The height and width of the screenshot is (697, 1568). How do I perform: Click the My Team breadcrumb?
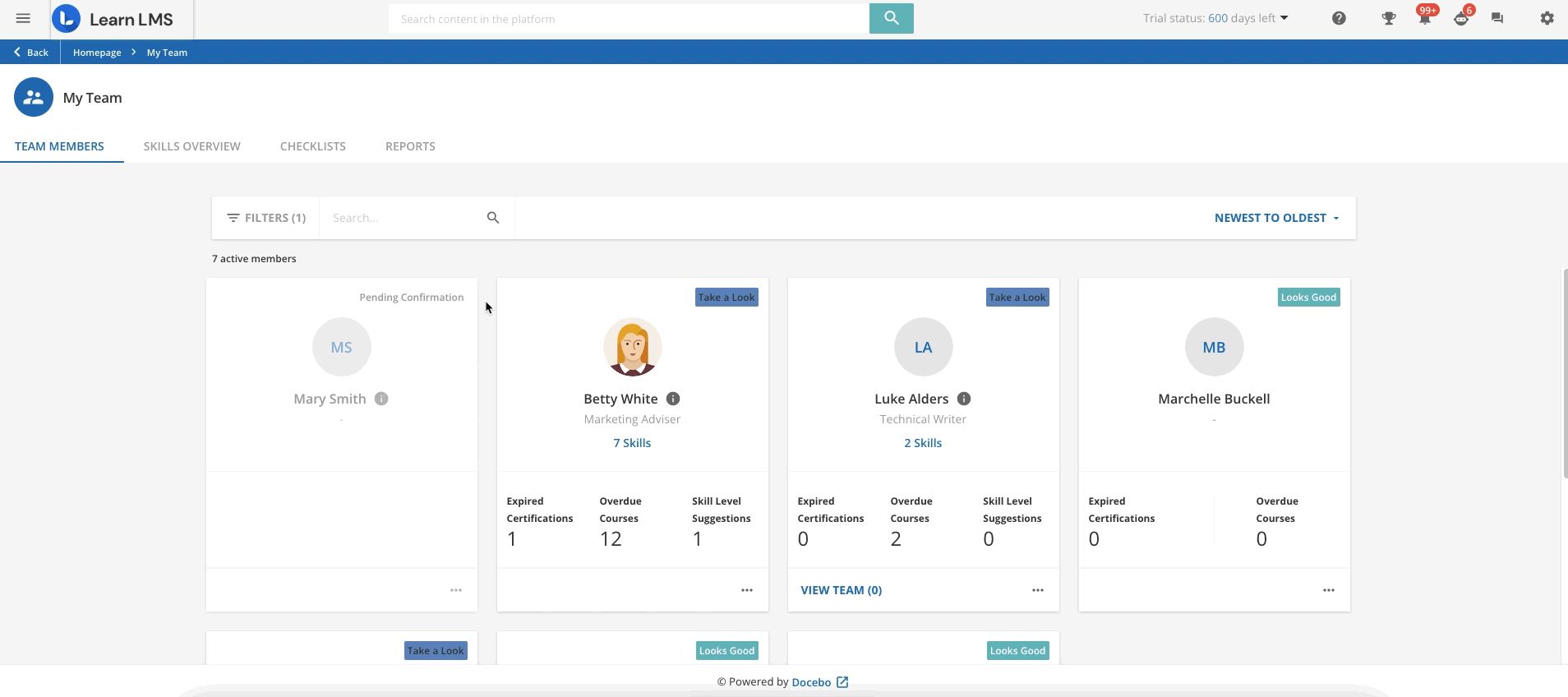(x=167, y=52)
